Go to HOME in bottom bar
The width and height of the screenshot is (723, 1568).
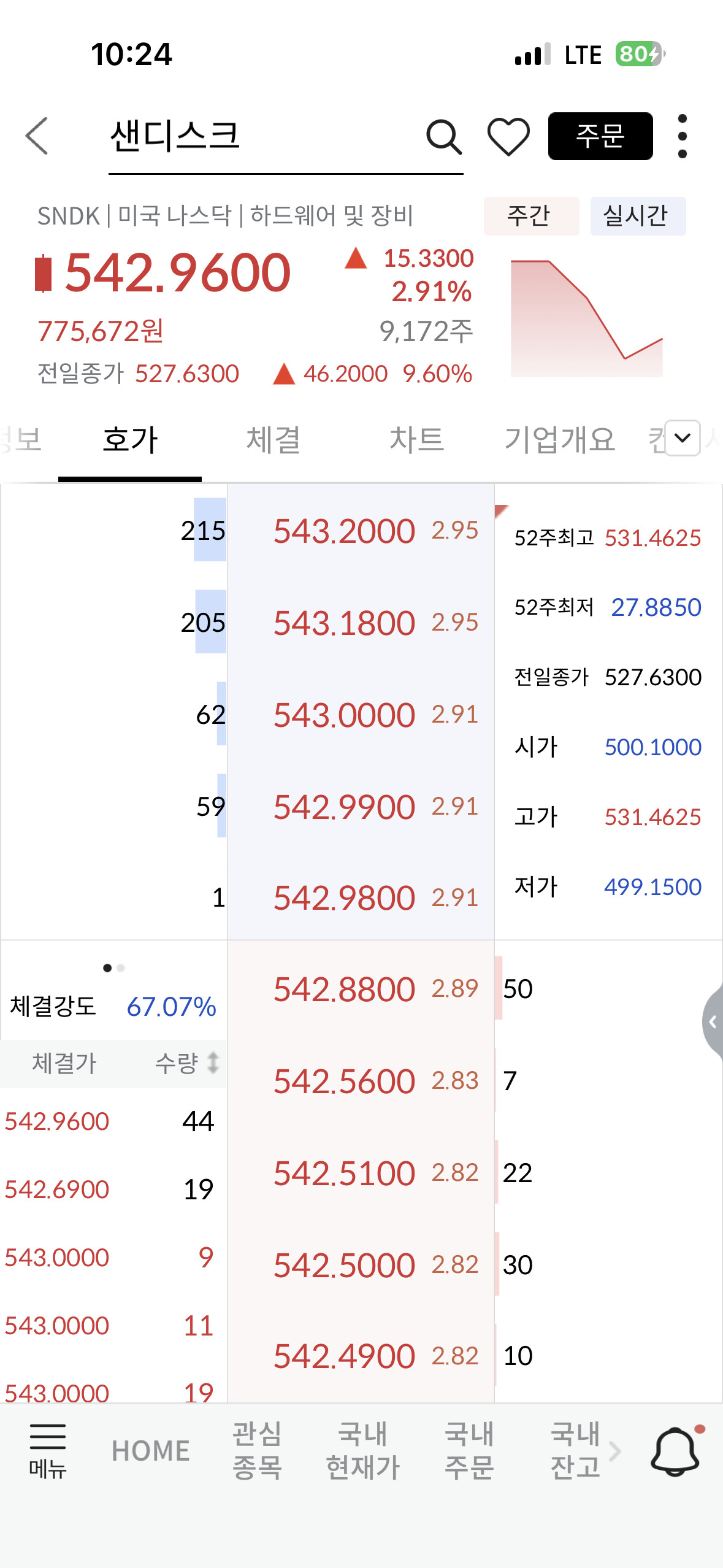pyautogui.click(x=151, y=1451)
